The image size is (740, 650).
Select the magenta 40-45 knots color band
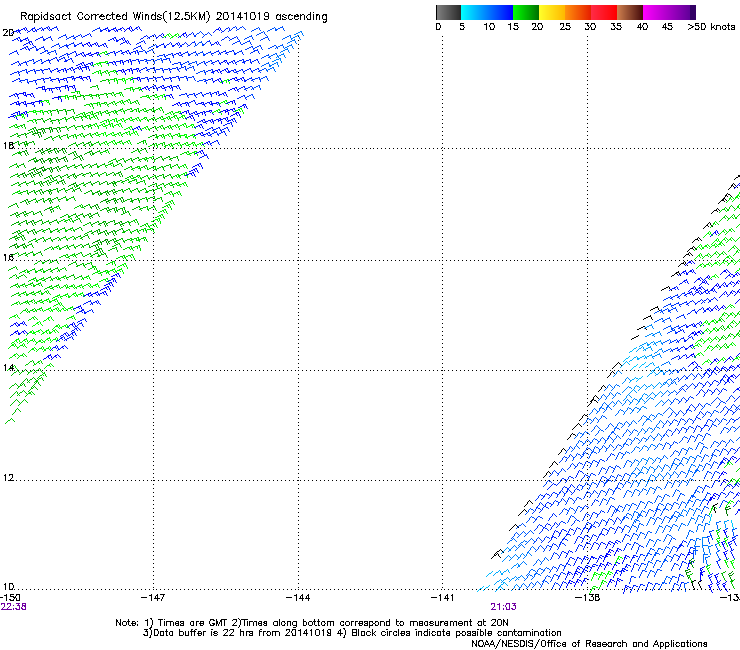[x=655, y=12]
